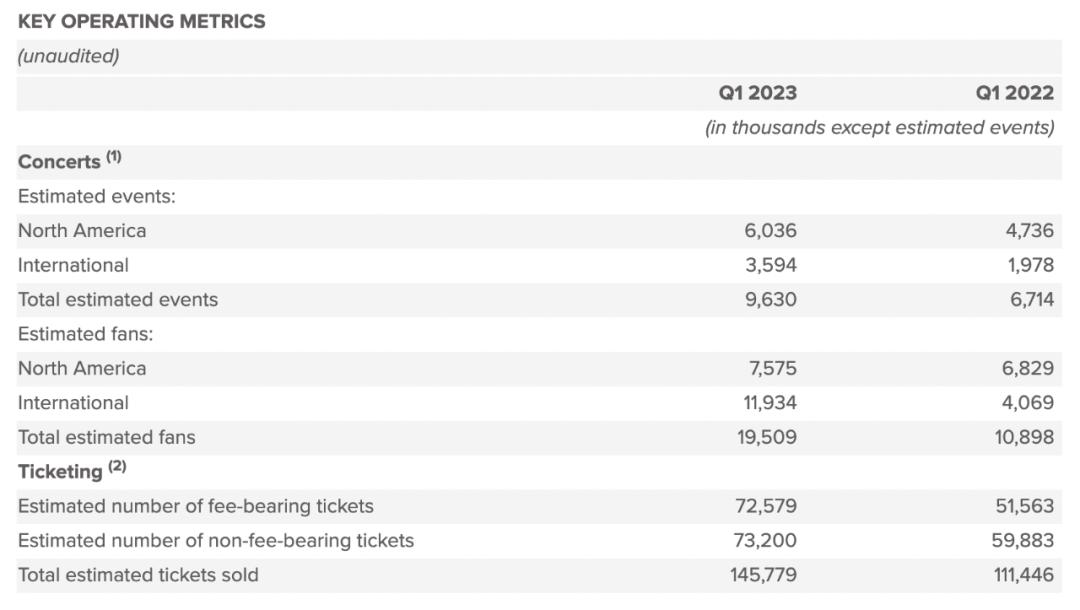
Task: Select the 59,883 non-fee-bearing tickets value
Action: 1023,540
